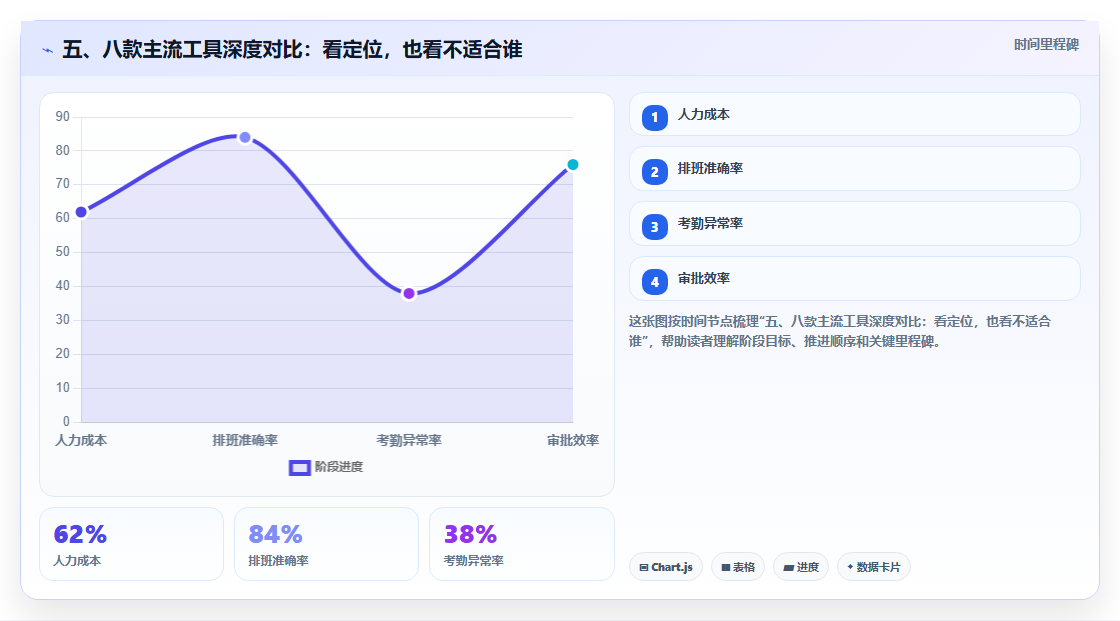
Task: Click the y-axis value 50
Action: click(x=63, y=252)
